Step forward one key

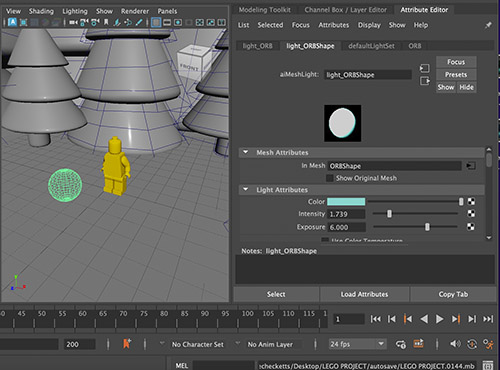(456, 319)
